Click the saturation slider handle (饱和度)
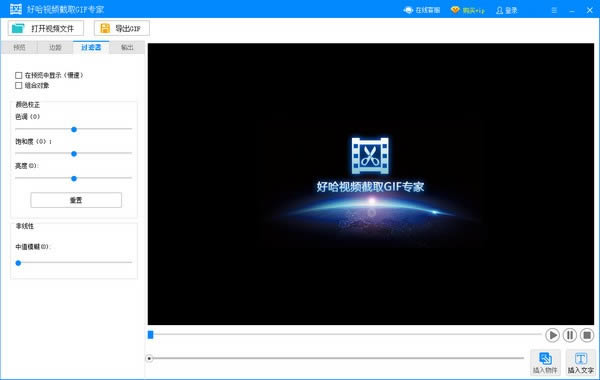 [74, 154]
